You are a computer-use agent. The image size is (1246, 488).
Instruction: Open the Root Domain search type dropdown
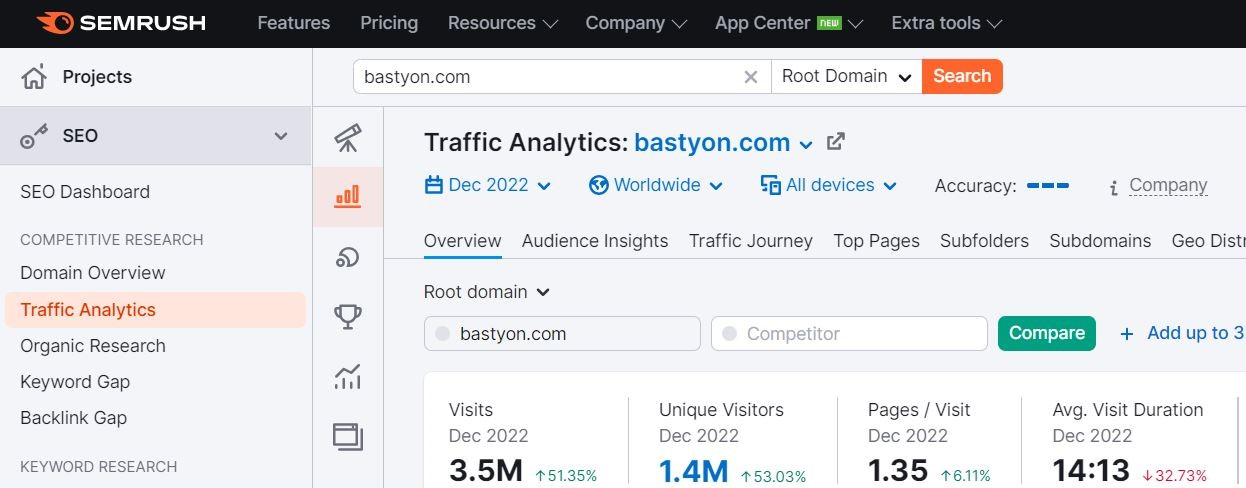(846, 76)
